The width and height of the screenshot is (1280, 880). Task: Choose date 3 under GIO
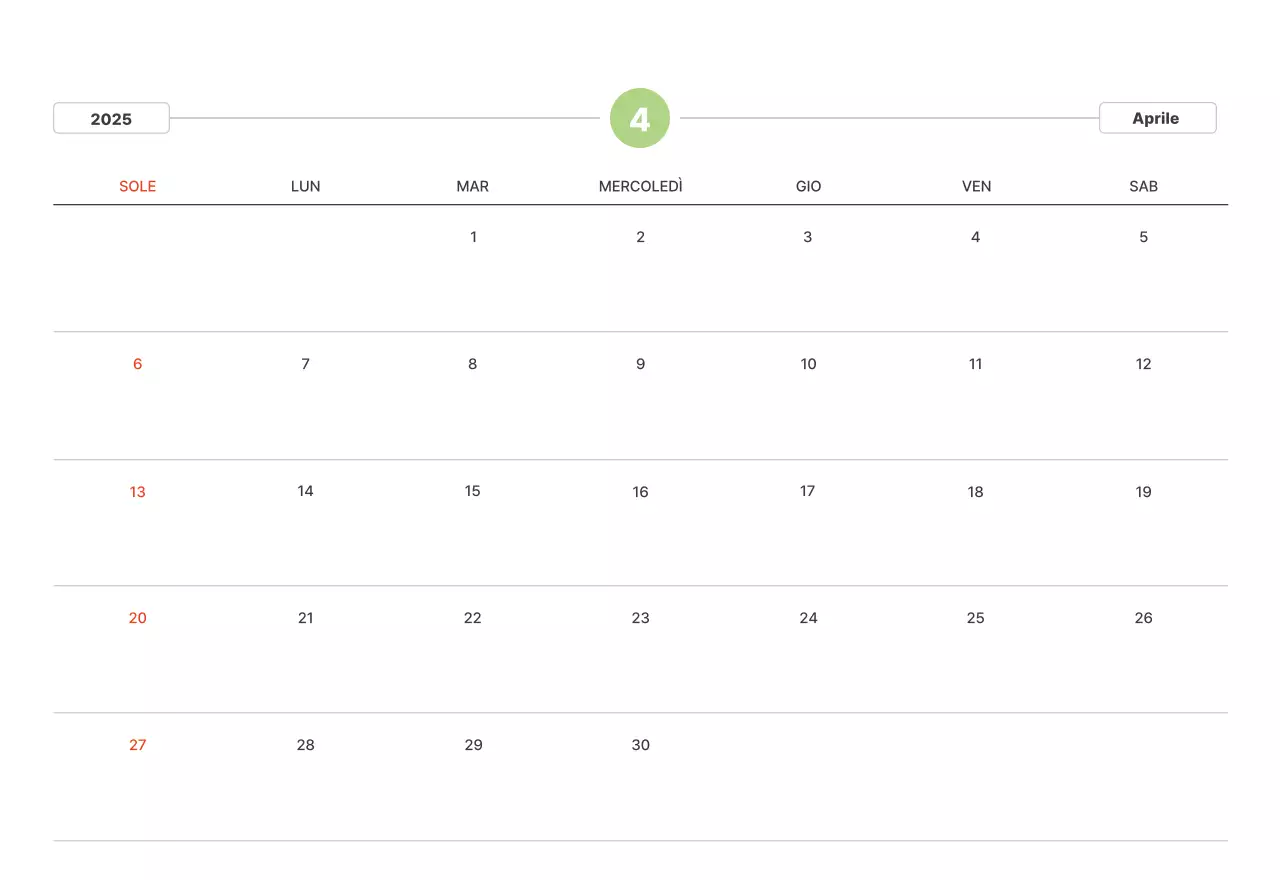(808, 237)
